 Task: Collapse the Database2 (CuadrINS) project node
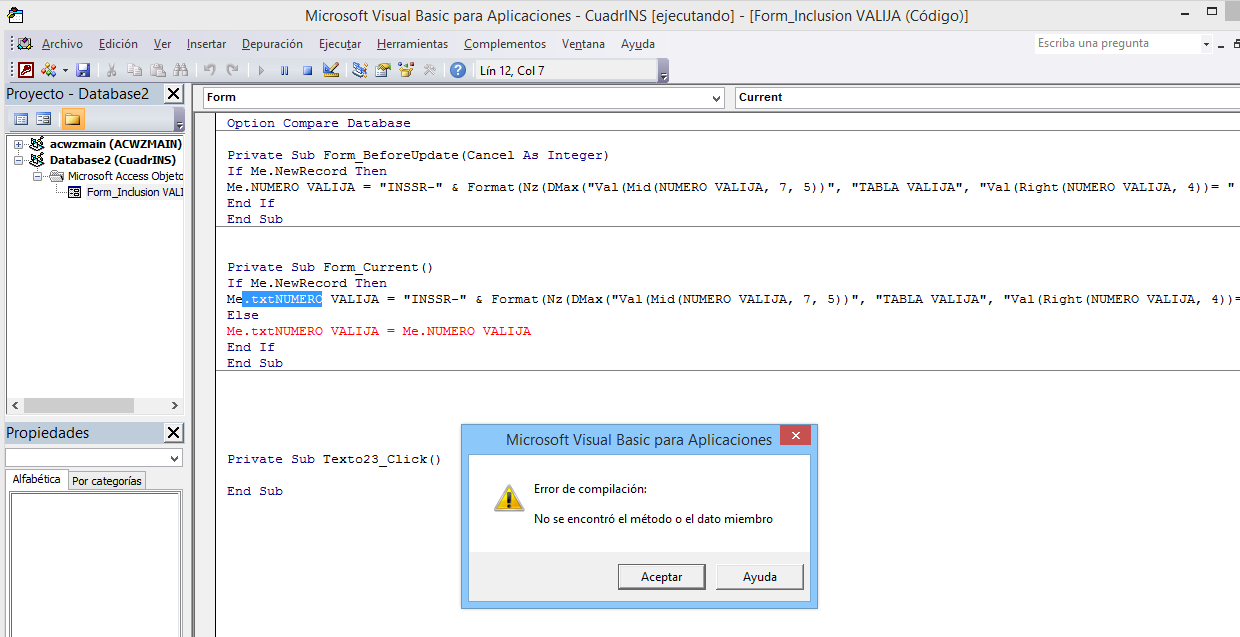pos(19,160)
